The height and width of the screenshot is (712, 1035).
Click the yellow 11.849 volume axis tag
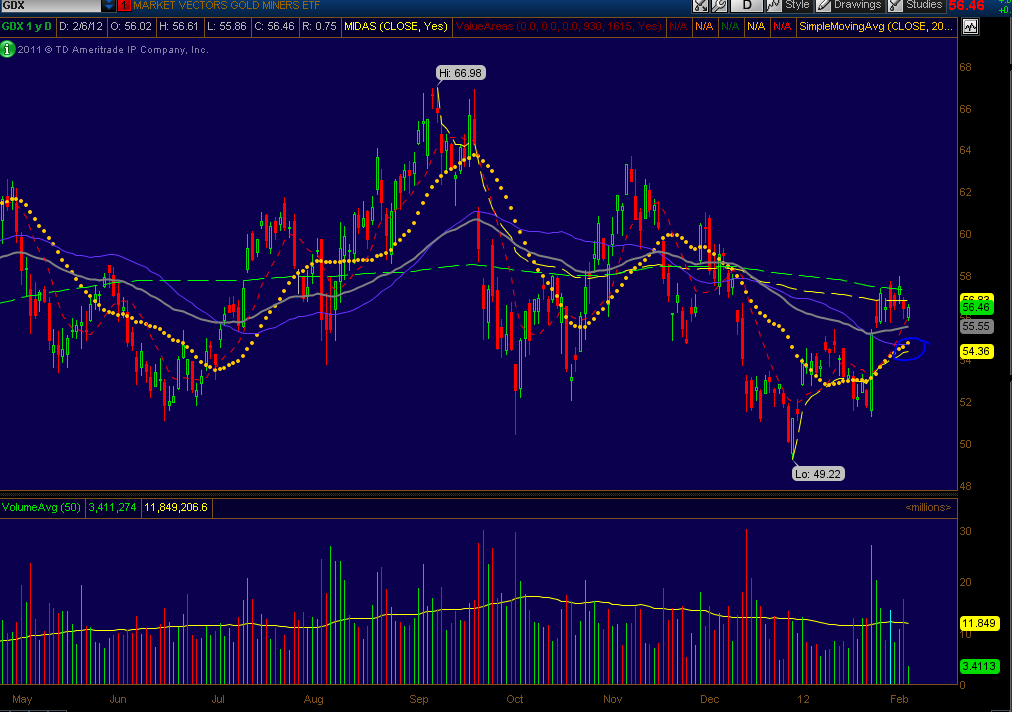coord(979,624)
